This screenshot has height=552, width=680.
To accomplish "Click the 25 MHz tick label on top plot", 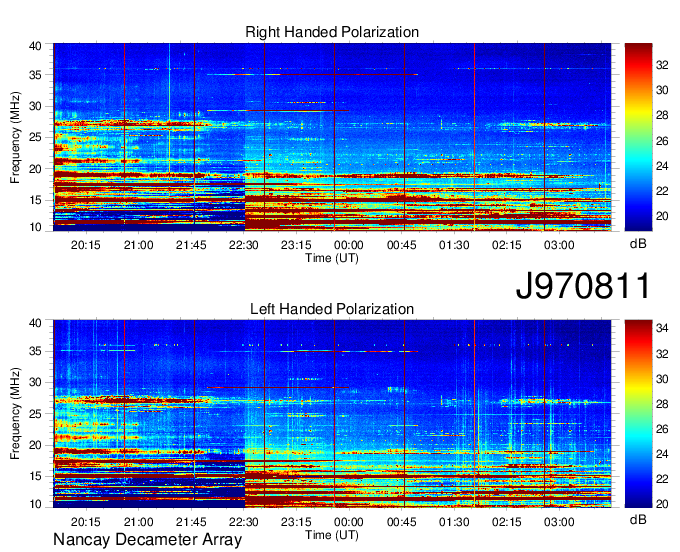I will pos(35,137).
